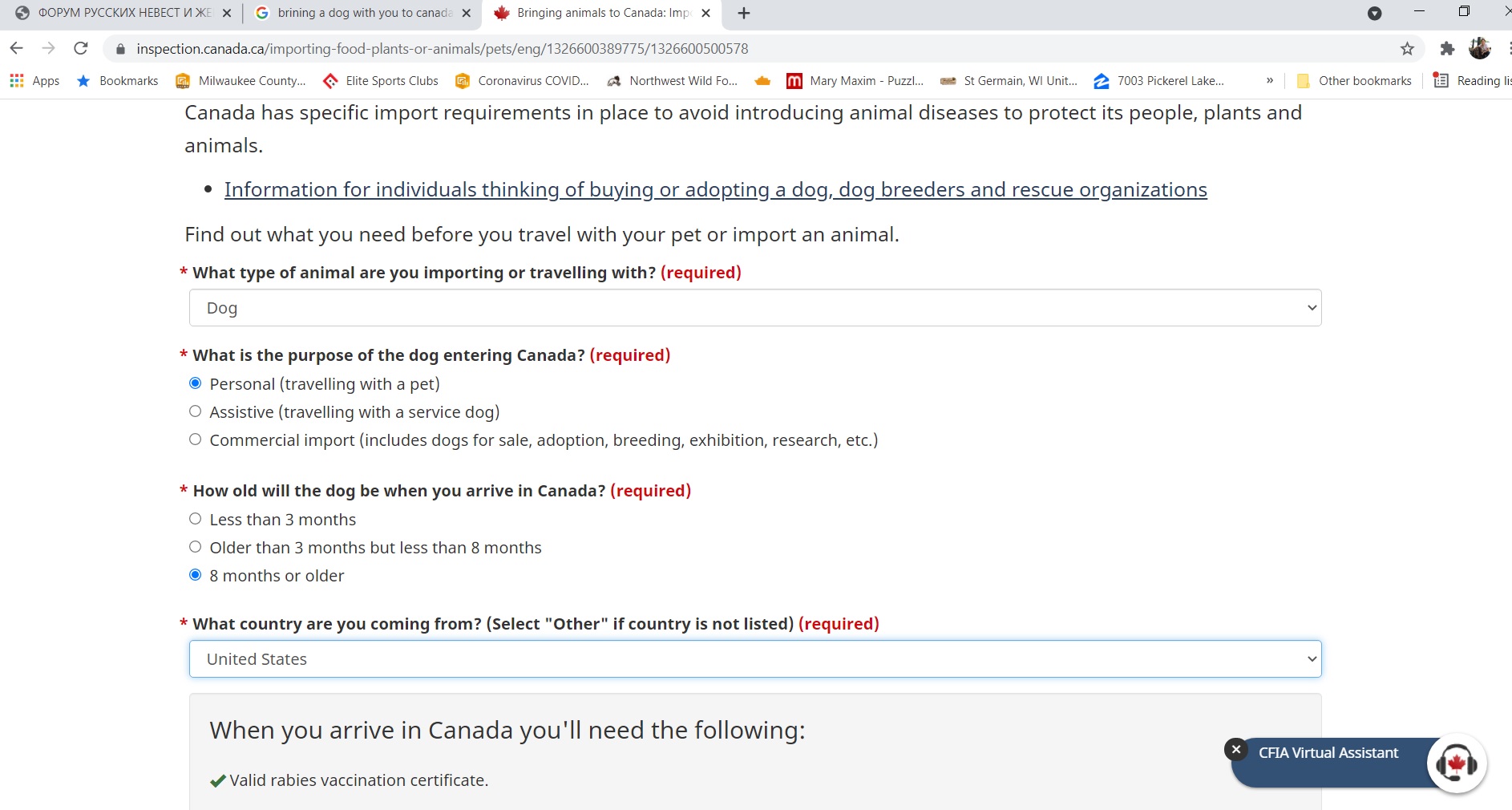Show hidden bookmarks via the overflow chevron

(1270, 81)
